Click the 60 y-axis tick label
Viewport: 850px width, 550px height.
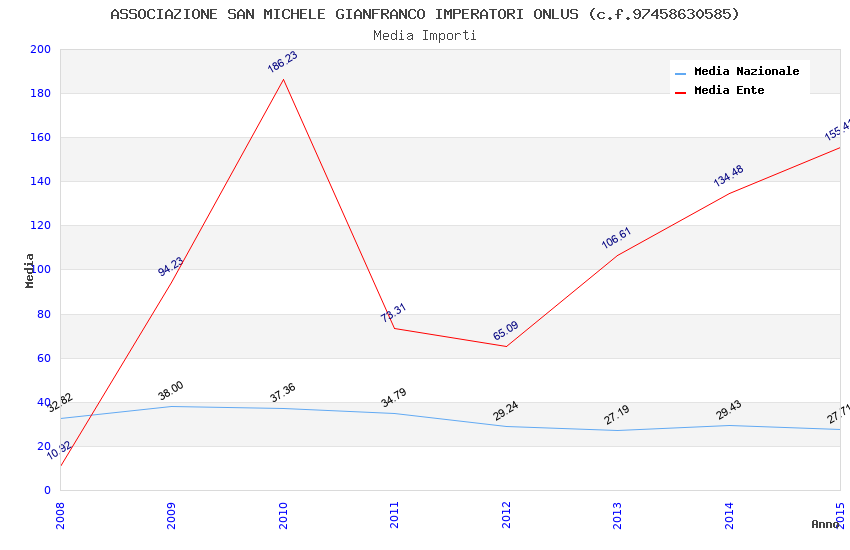(x=44, y=358)
